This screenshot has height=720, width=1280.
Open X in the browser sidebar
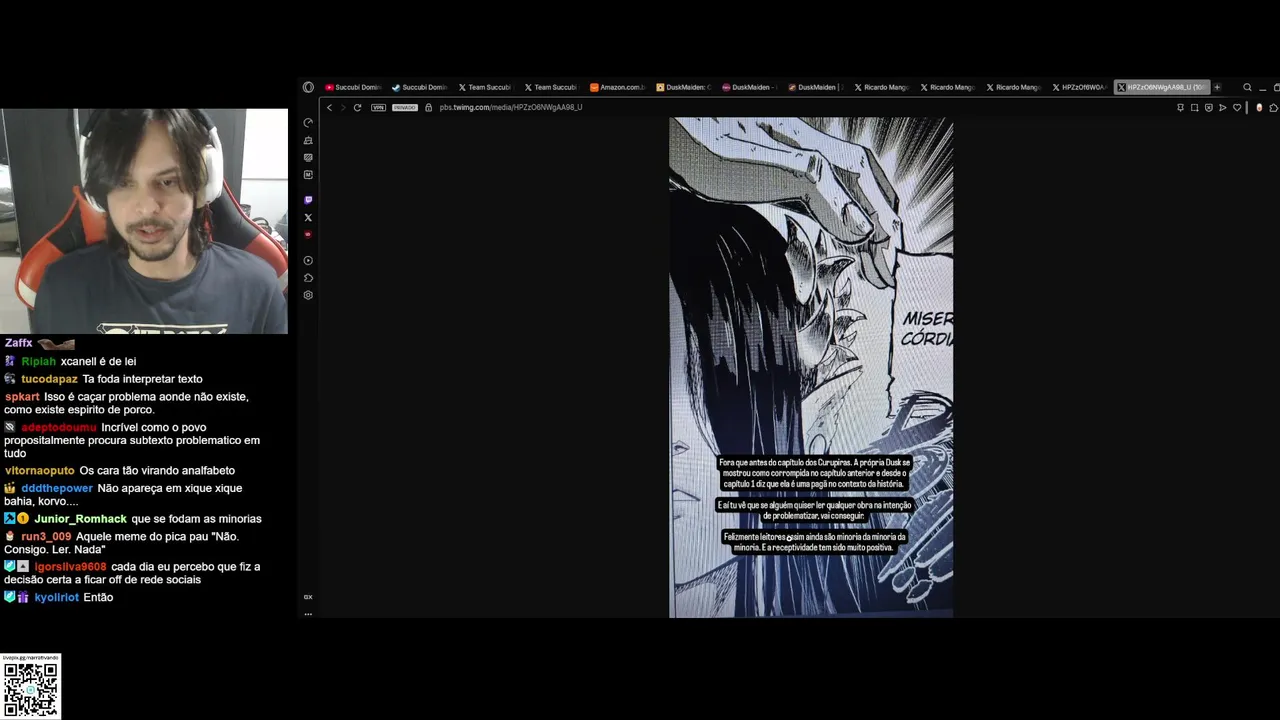click(x=308, y=217)
